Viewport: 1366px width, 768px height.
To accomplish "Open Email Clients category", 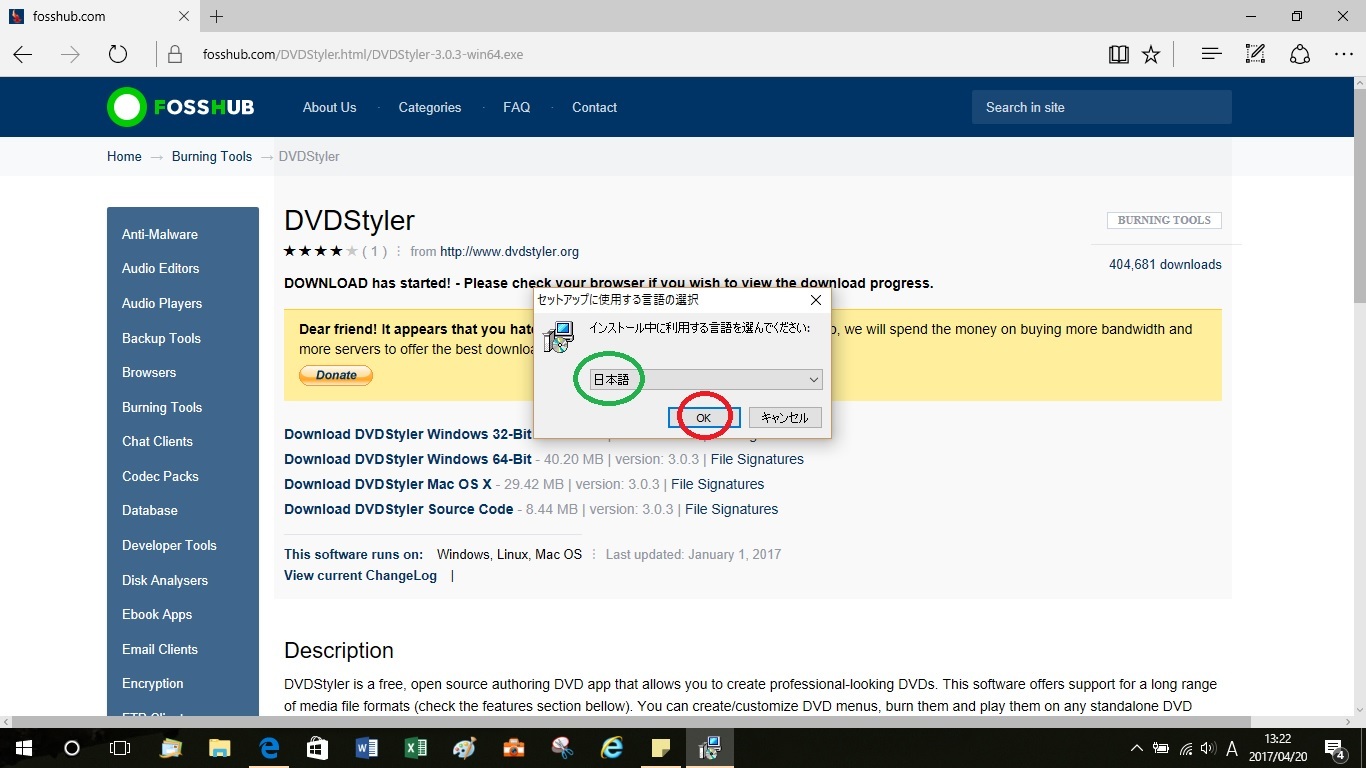I will tap(160, 649).
